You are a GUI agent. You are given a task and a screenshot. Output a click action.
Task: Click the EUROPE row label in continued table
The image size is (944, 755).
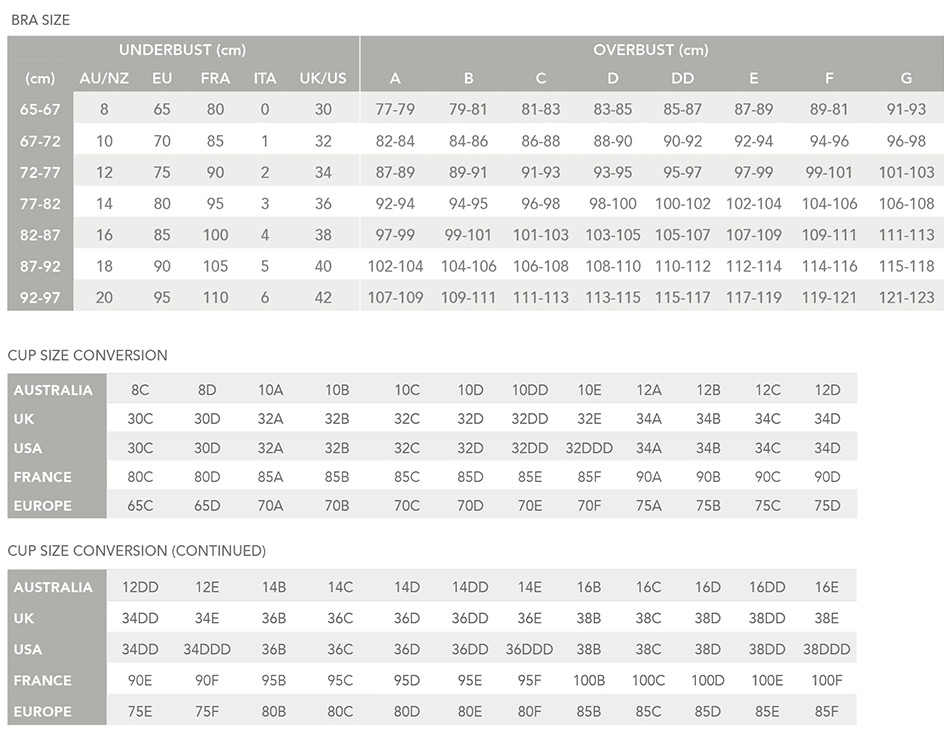tap(43, 712)
